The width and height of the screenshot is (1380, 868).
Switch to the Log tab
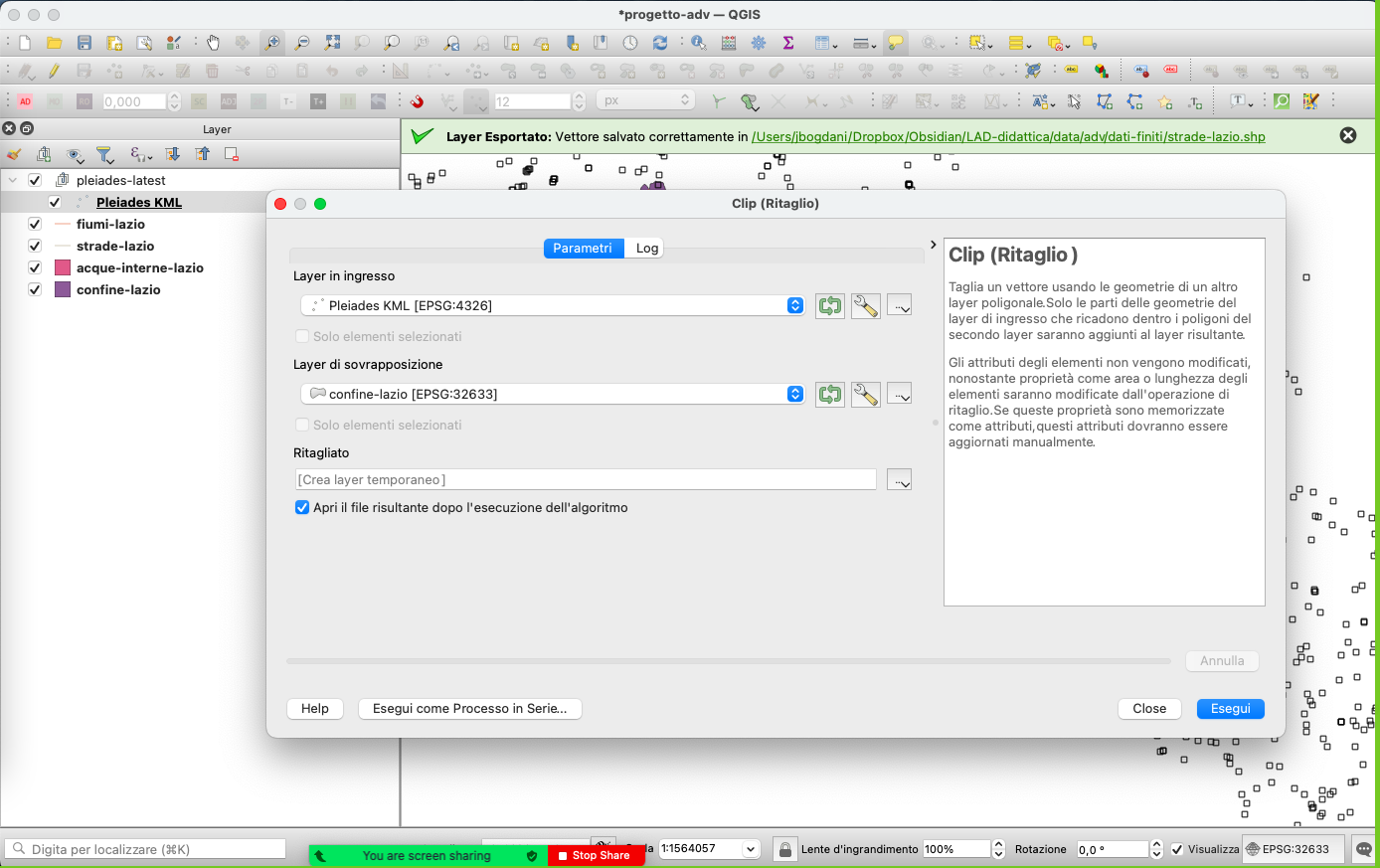(x=646, y=249)
